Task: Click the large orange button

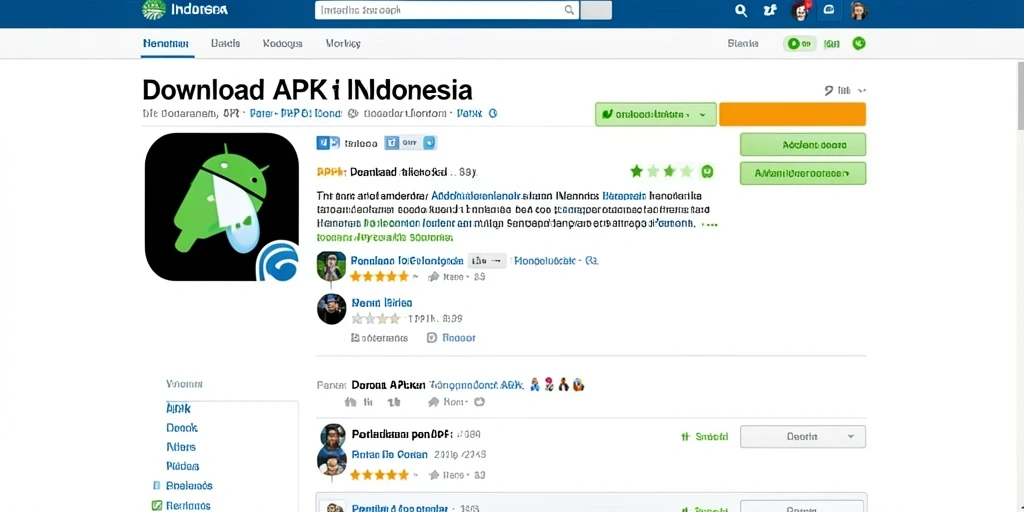Action: tap(792, 114)
